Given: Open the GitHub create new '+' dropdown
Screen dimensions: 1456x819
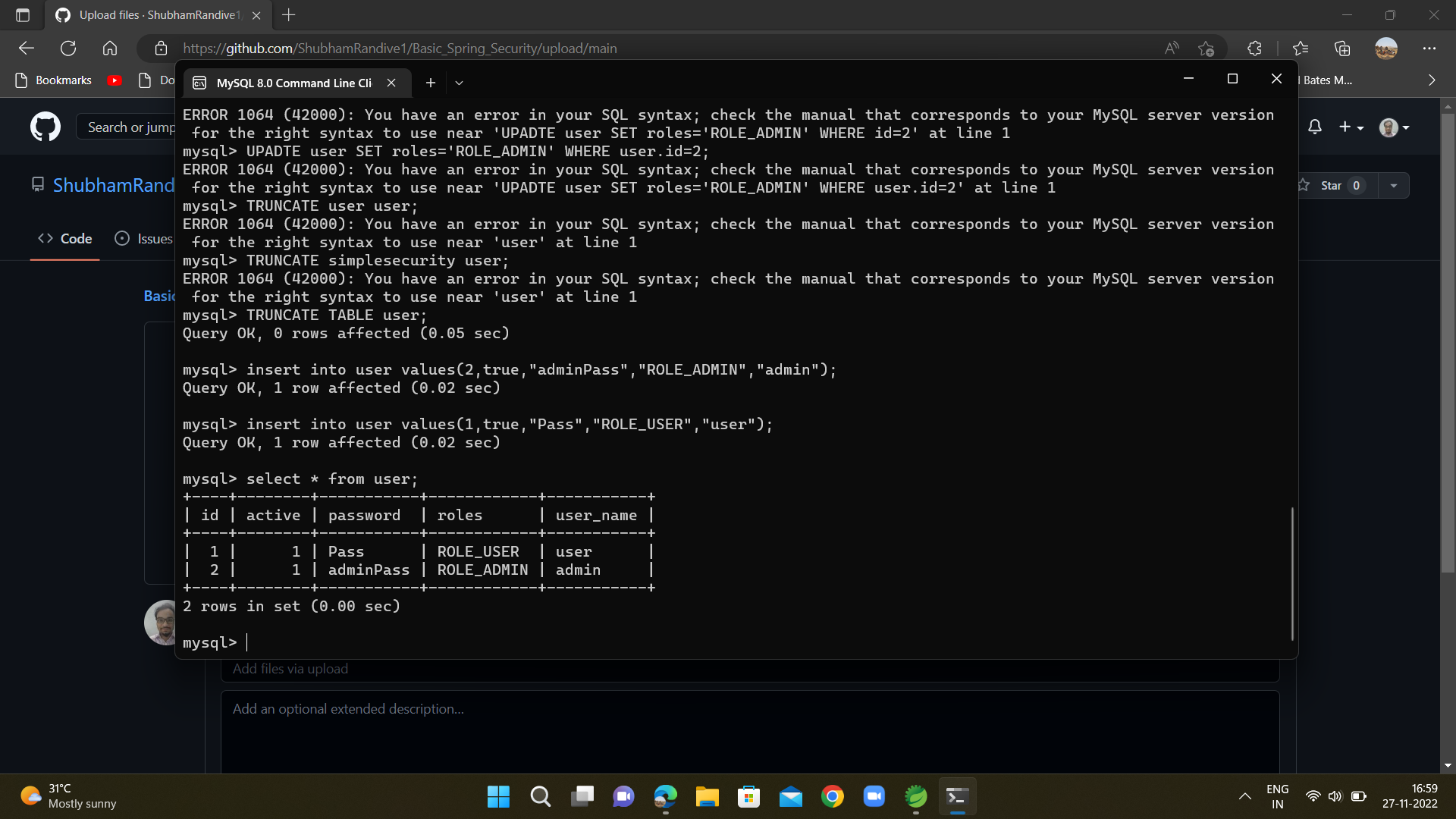Looking at the screenshot, I should click(x=1351, y=127).
